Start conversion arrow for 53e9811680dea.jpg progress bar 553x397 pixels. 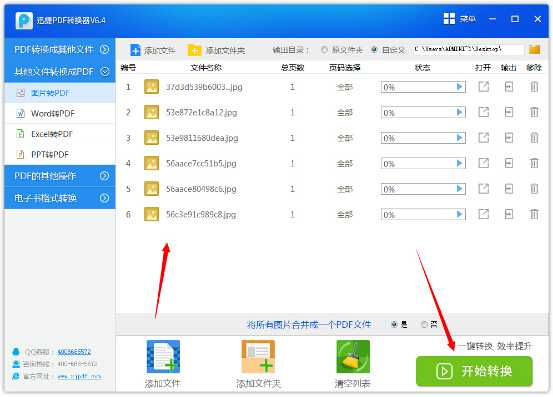(459, 138)
